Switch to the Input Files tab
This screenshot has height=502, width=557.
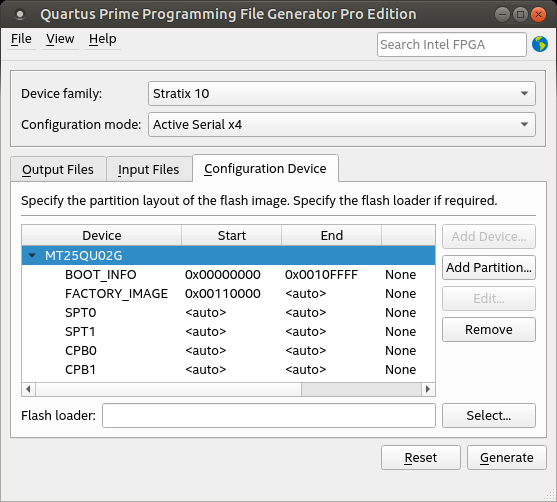click(x=149, y=169)
